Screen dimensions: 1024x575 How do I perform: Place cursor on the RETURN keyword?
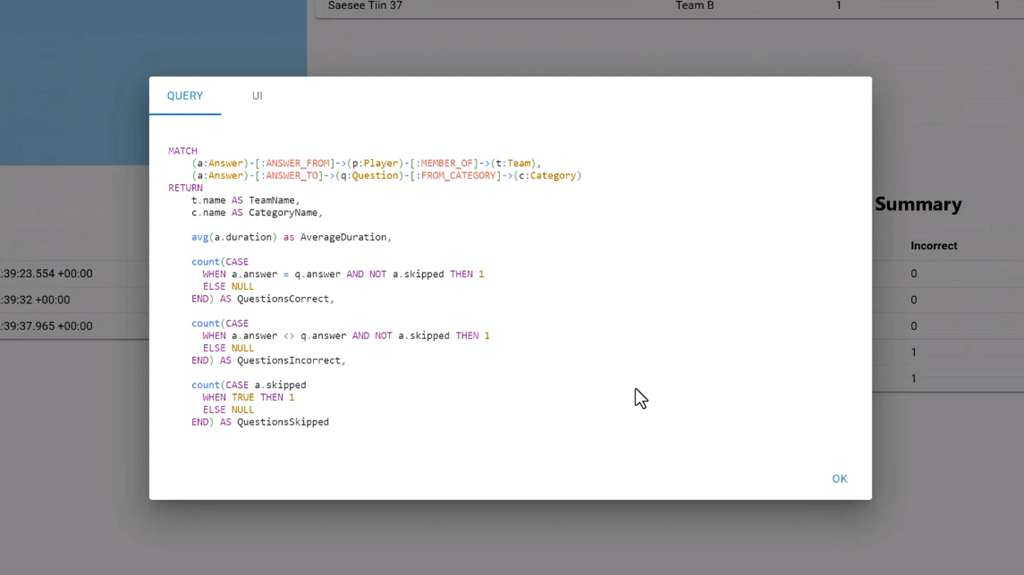coord(186,188)
